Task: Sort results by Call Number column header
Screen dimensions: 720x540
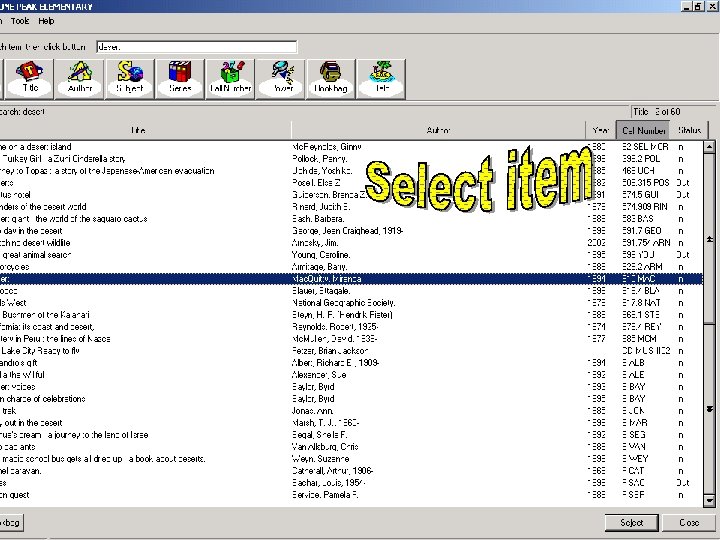Action: (644, 130)
